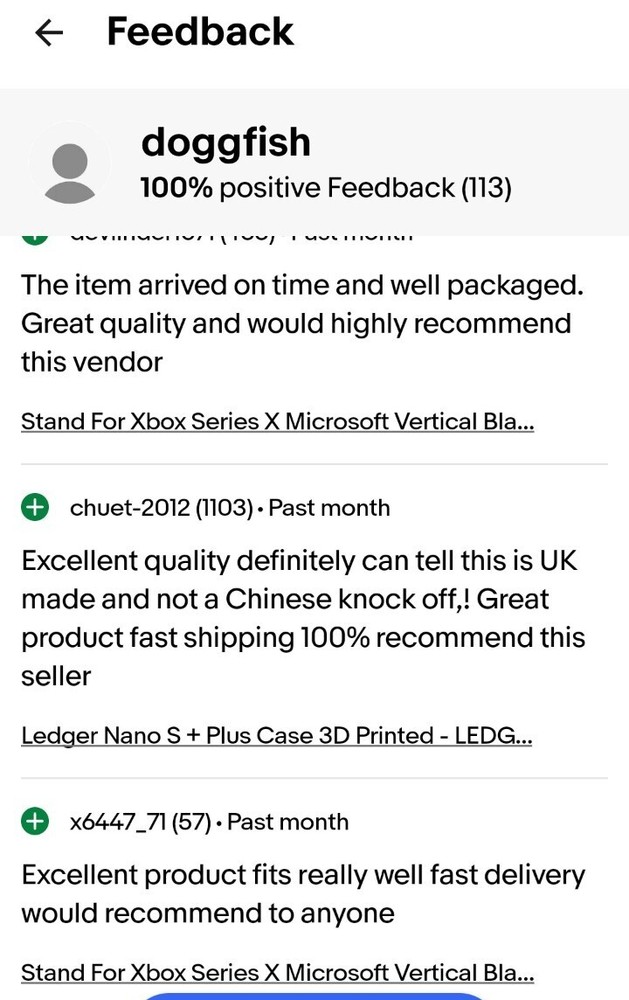
Task: Click green positive icon beside chuet-2012
Action: click(35, 508)
